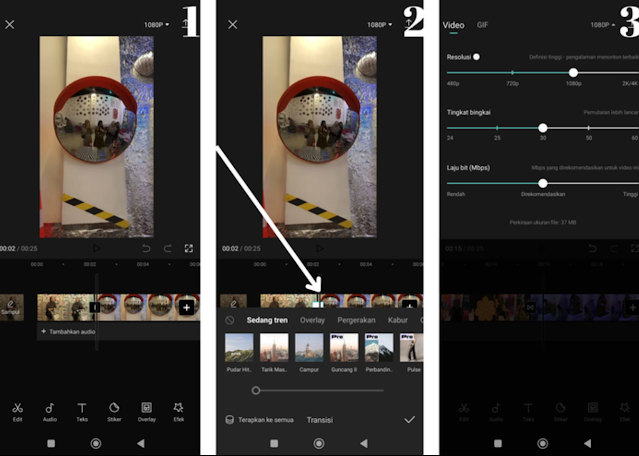This screenshot has height=456, width=639.
Task: Tap Android back button in panel 3
Action: point(587,443)
